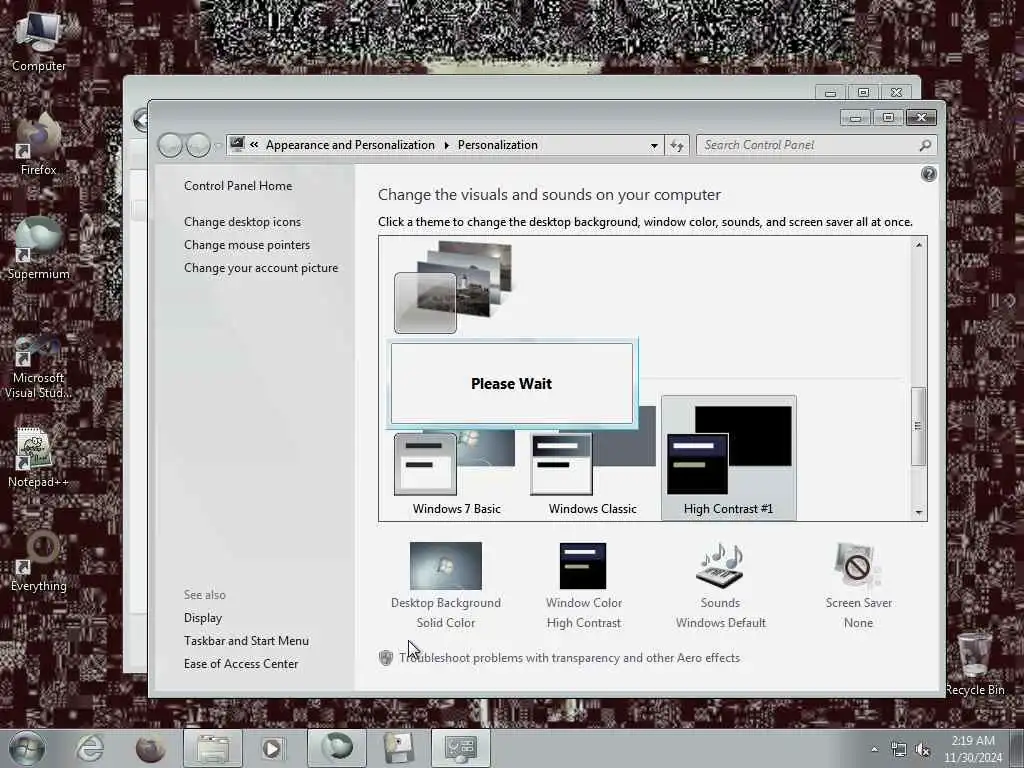Open the clock showing 2:19 AM
Viewport: 1024px width, 768px height.
point(973,749)
